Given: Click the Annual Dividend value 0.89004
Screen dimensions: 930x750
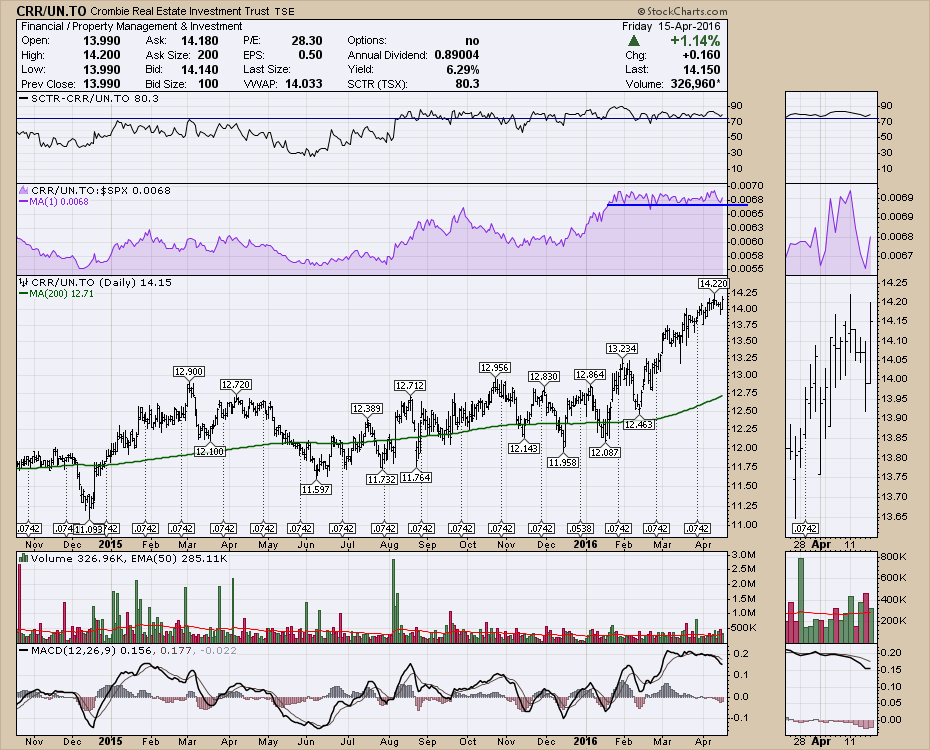Looking at the screenshot, I should click(x=457, y=55).
